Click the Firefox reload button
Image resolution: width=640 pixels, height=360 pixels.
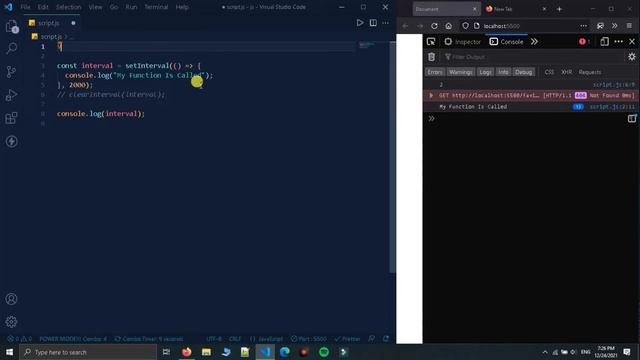[x=434, y=26]
